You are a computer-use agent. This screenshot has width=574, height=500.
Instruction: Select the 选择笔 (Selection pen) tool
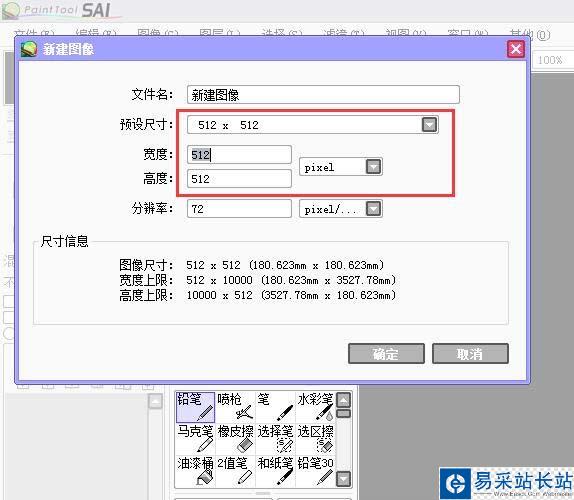[275, 439]
